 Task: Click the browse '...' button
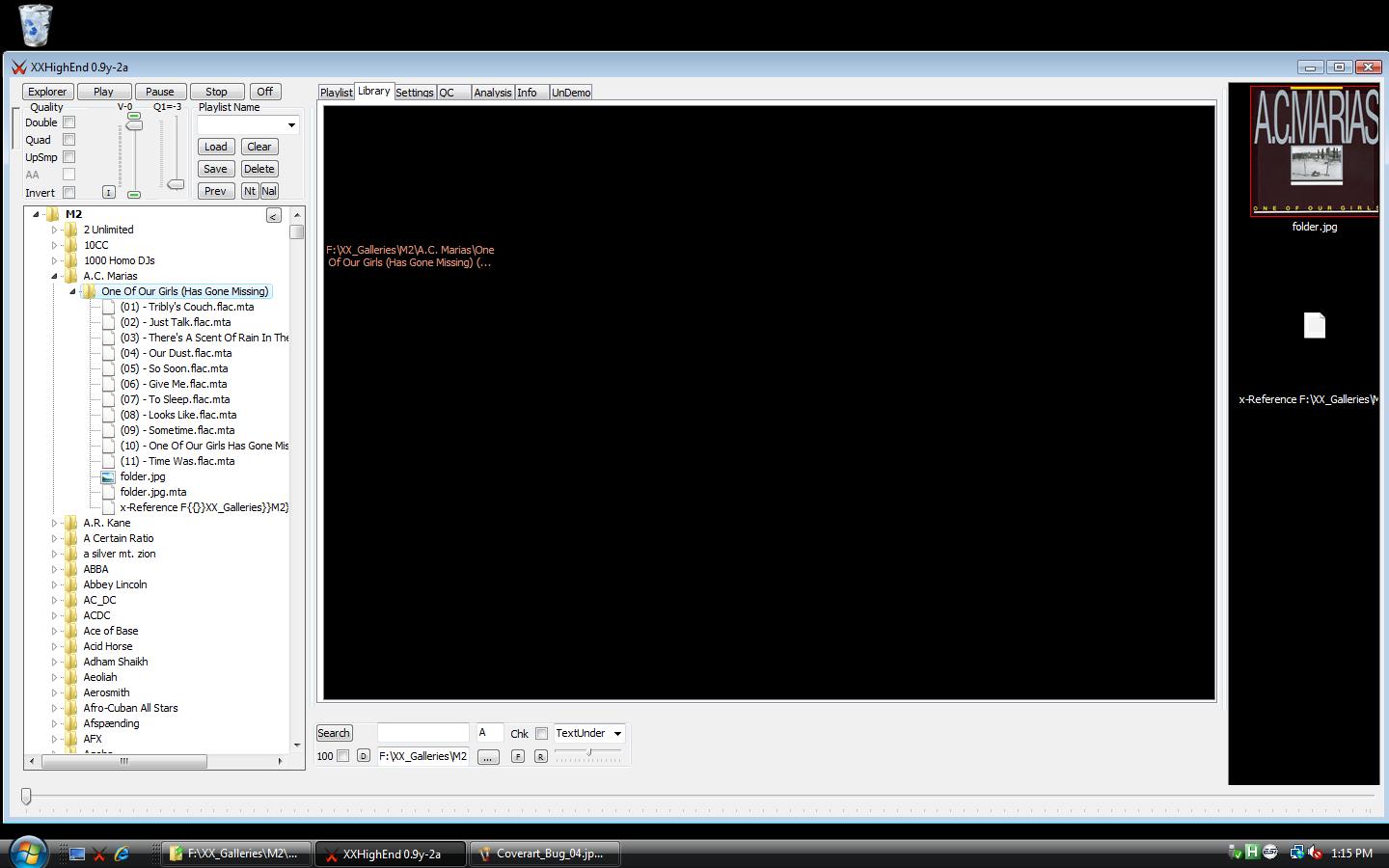pos(488,757)
